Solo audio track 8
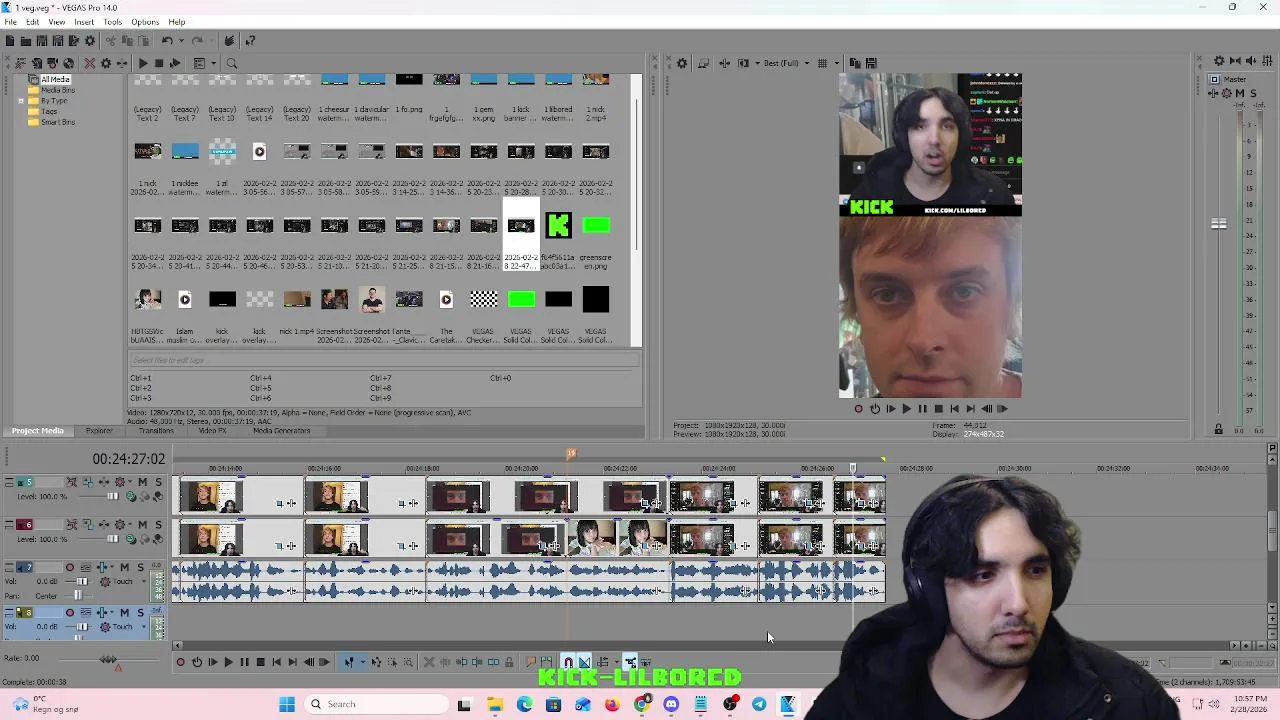1280x720 pixels. (140, 612)
